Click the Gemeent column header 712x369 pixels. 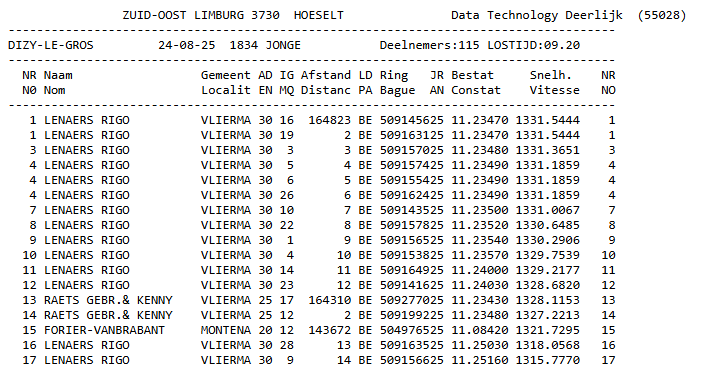pyautogui.click(x=226, y=75)
